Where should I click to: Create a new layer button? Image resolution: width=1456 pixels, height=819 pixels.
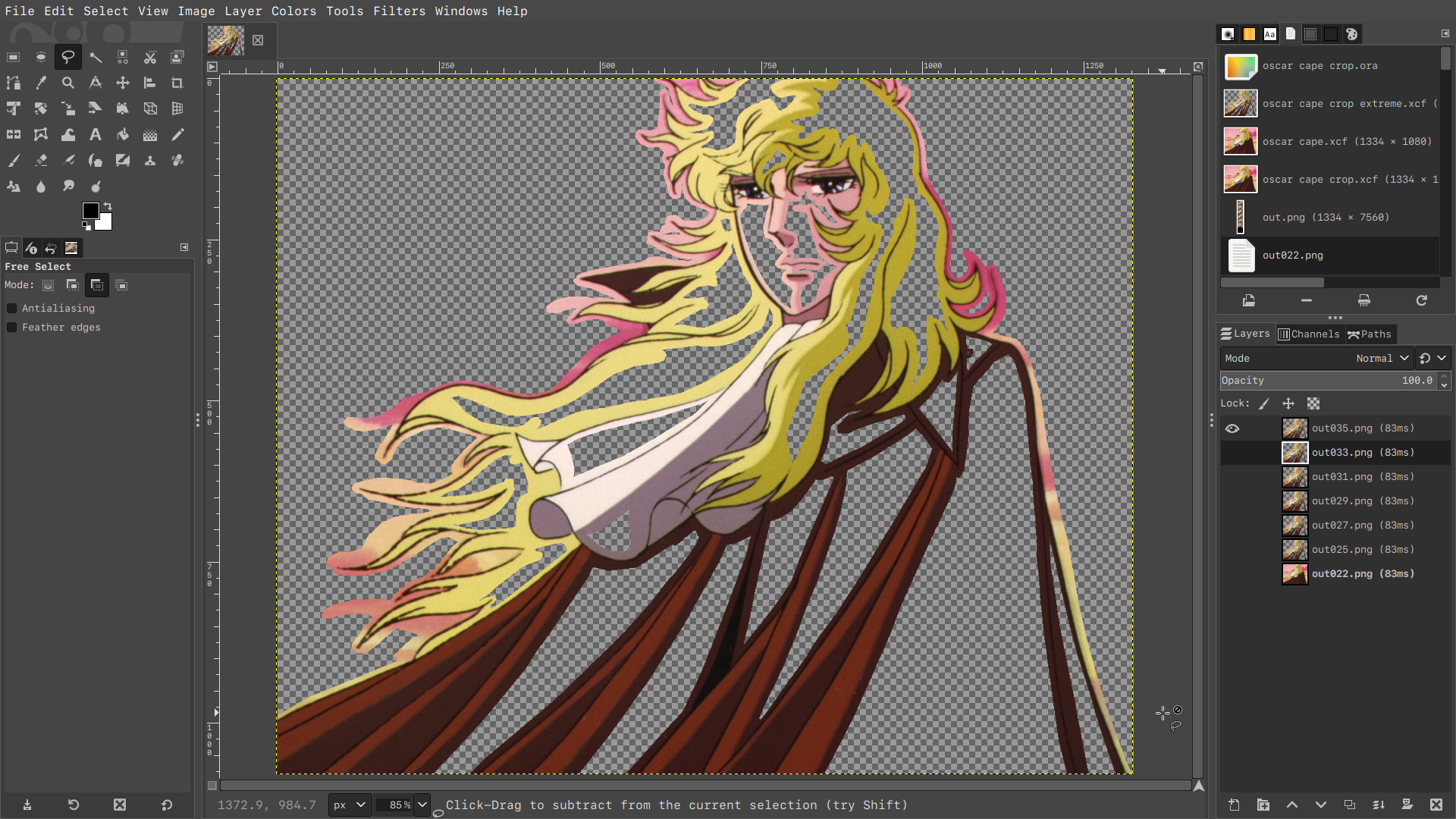coord(1234,805)
